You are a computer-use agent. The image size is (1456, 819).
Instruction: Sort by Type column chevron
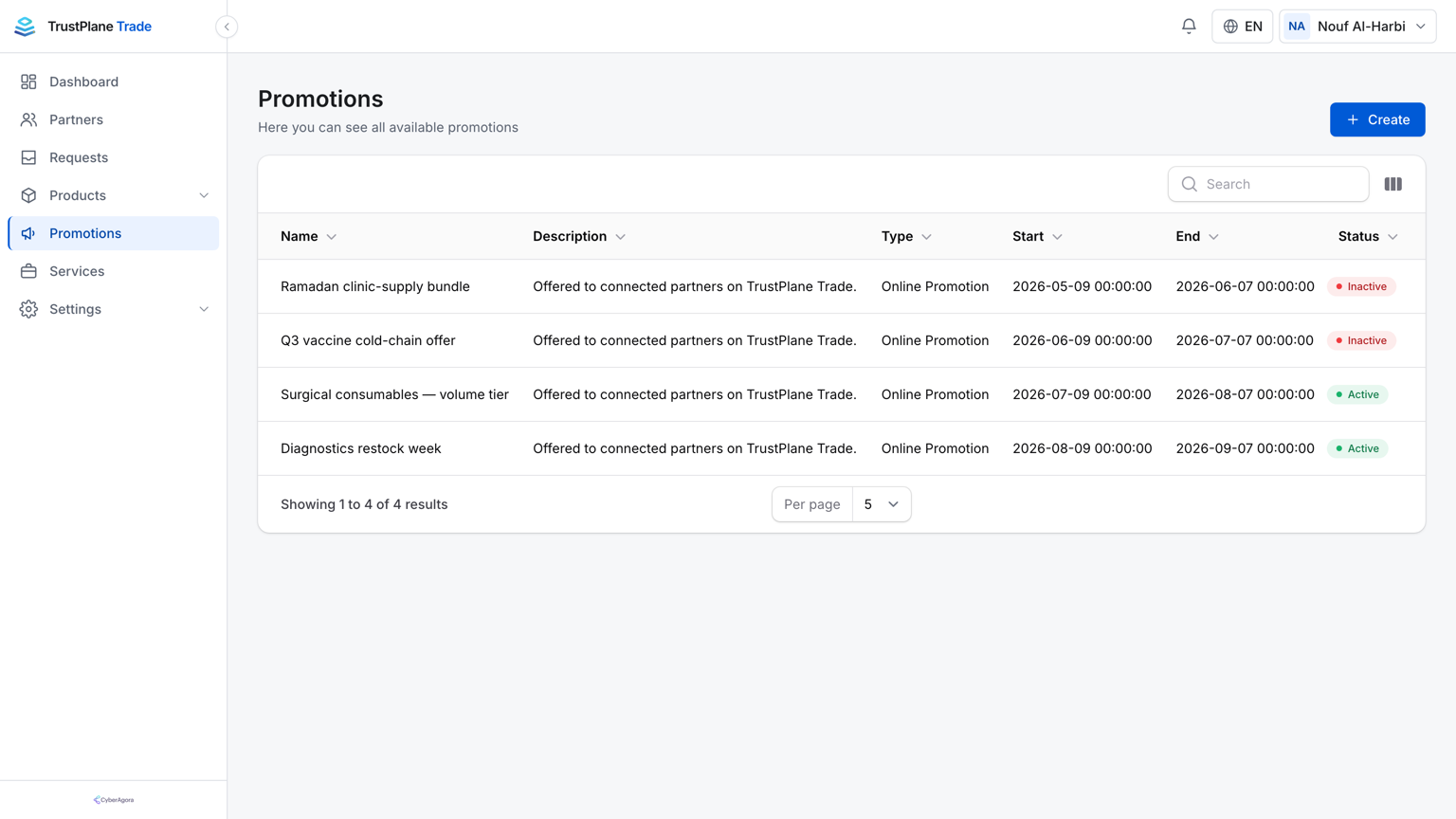tap(926, 237)
